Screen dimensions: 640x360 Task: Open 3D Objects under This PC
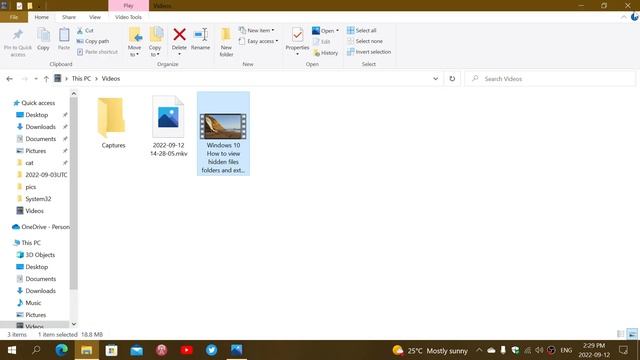[x=40, y=255]
